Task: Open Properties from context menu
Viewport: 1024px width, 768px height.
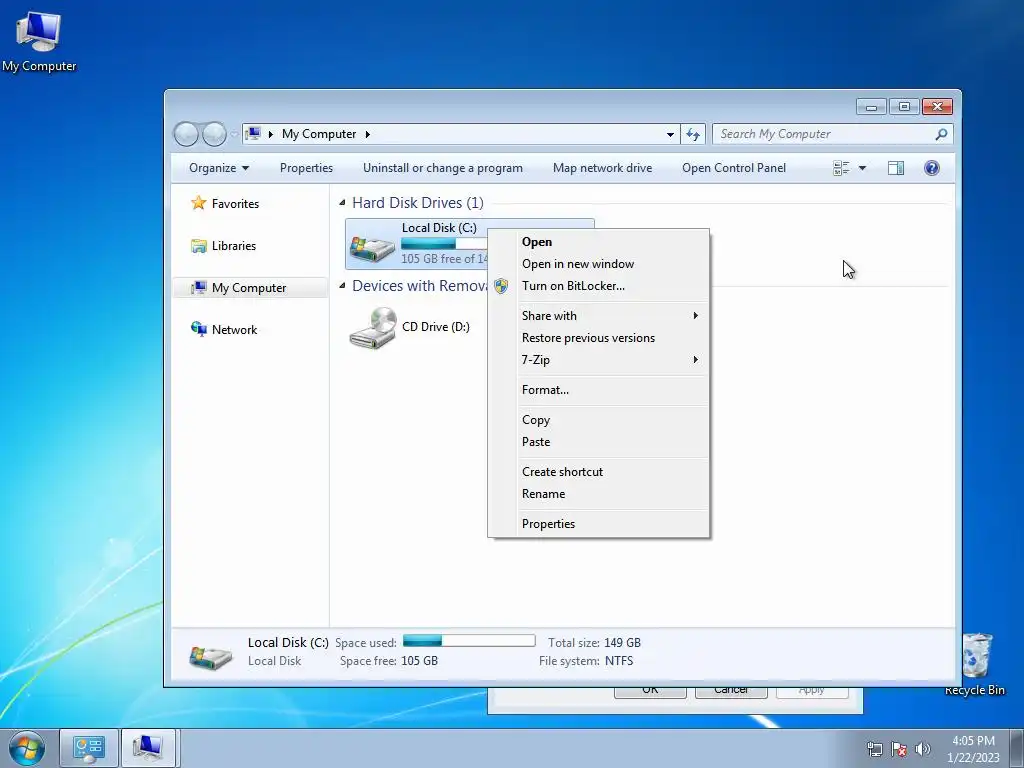Action: pos(549,524)
